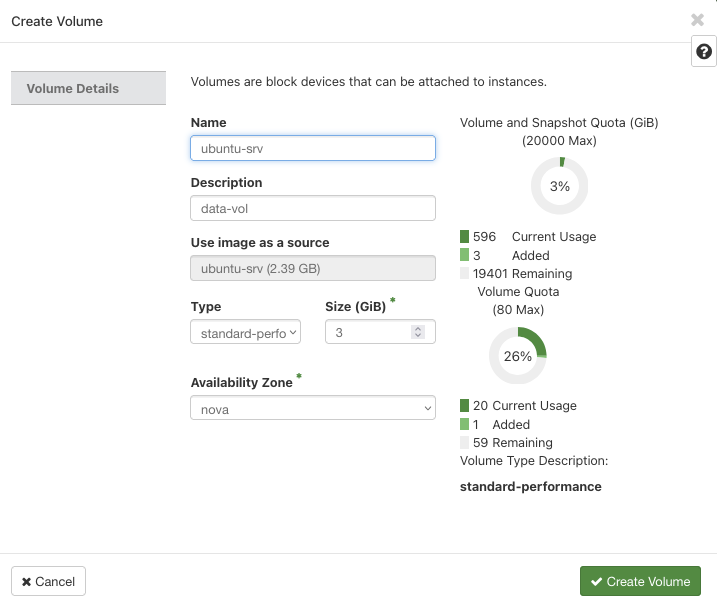The width and height of the screenshot is (717, 603).
Task: Click the Cancel button
Action: click(48, 581)
